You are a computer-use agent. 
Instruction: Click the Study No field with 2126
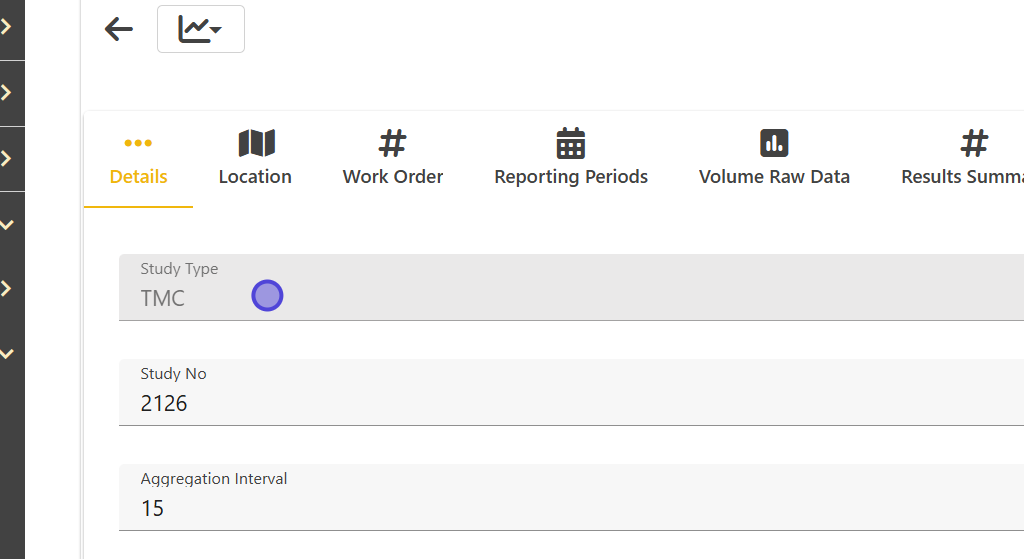click(570, 403)
